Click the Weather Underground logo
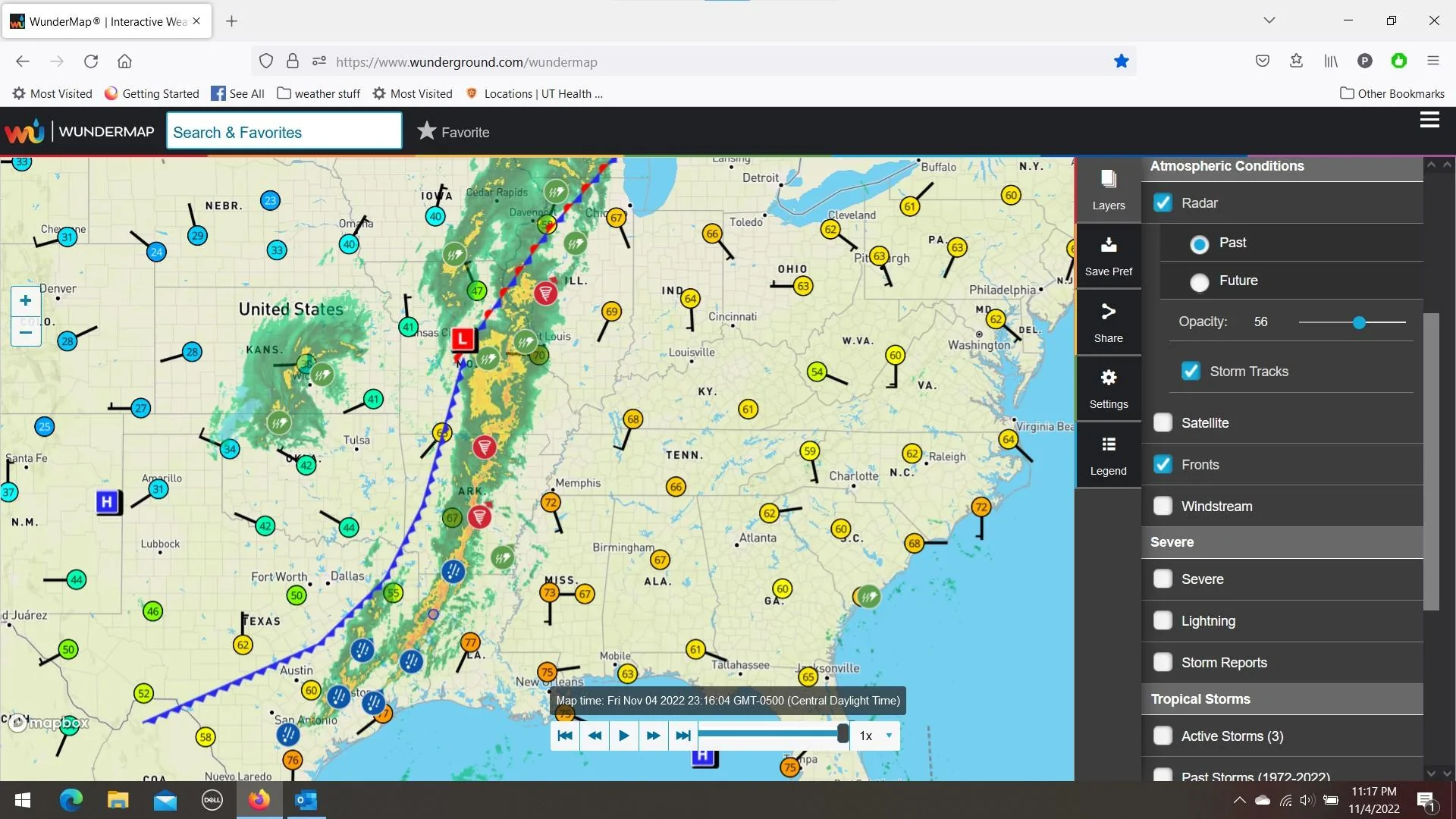Viewport: 1456px width, 819px height. 24,132
